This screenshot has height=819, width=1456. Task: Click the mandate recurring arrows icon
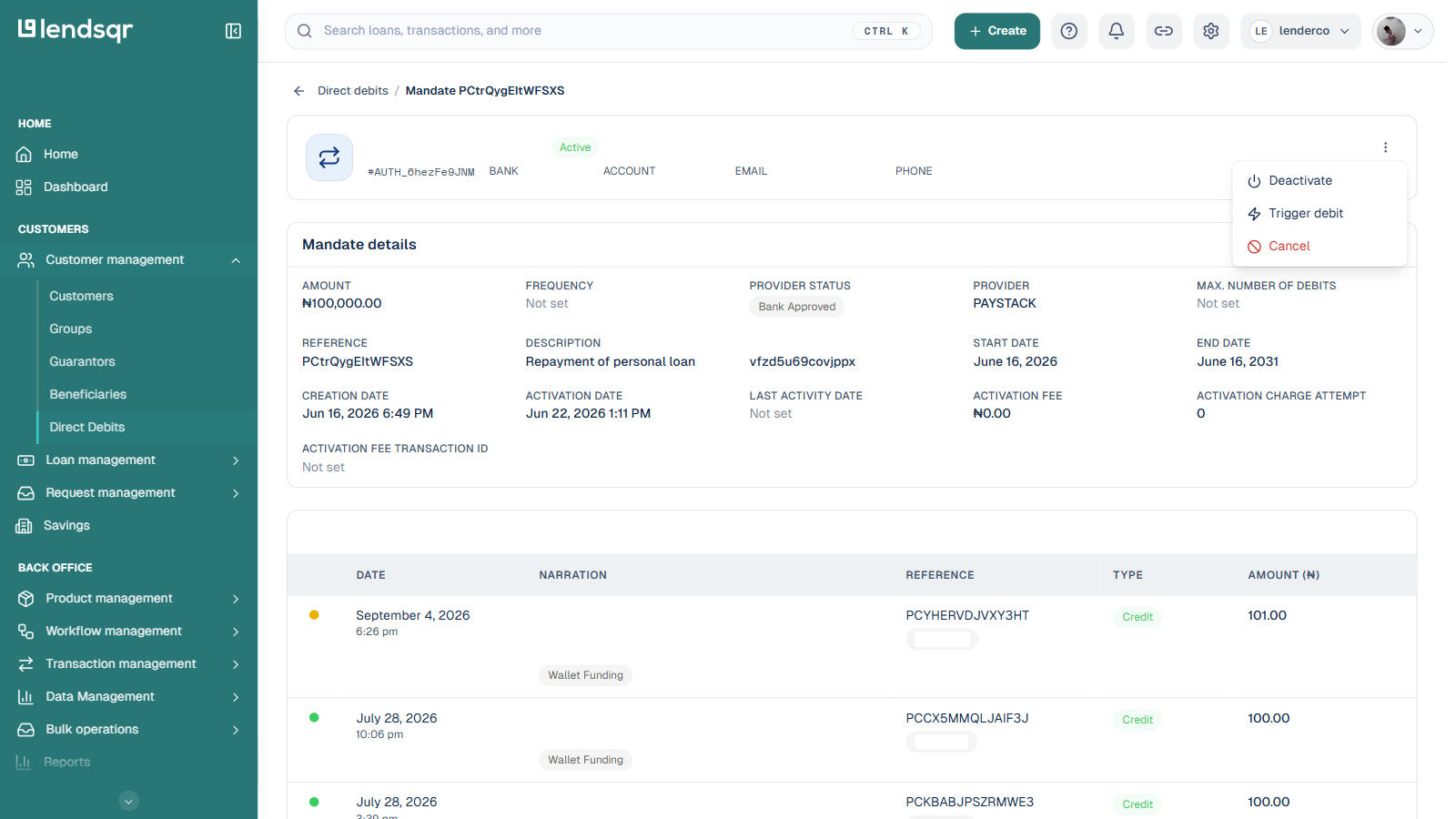click(329, 157)
